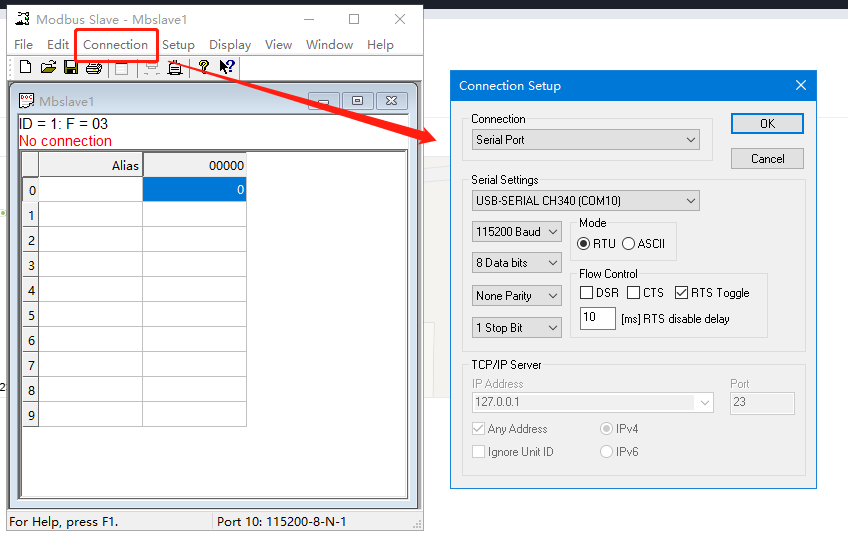Screen dimensions: 848x538
Task: Select the ASCII mode radio button
Action: click(x=629, y=243)
